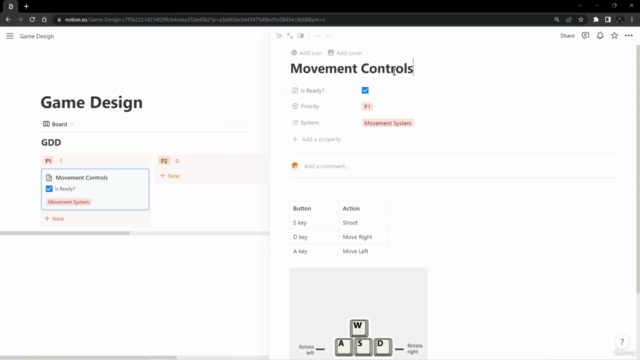Viewport: 640px width, 360px height.
Task: Click the GDD database title
Action: coord(51,142)
